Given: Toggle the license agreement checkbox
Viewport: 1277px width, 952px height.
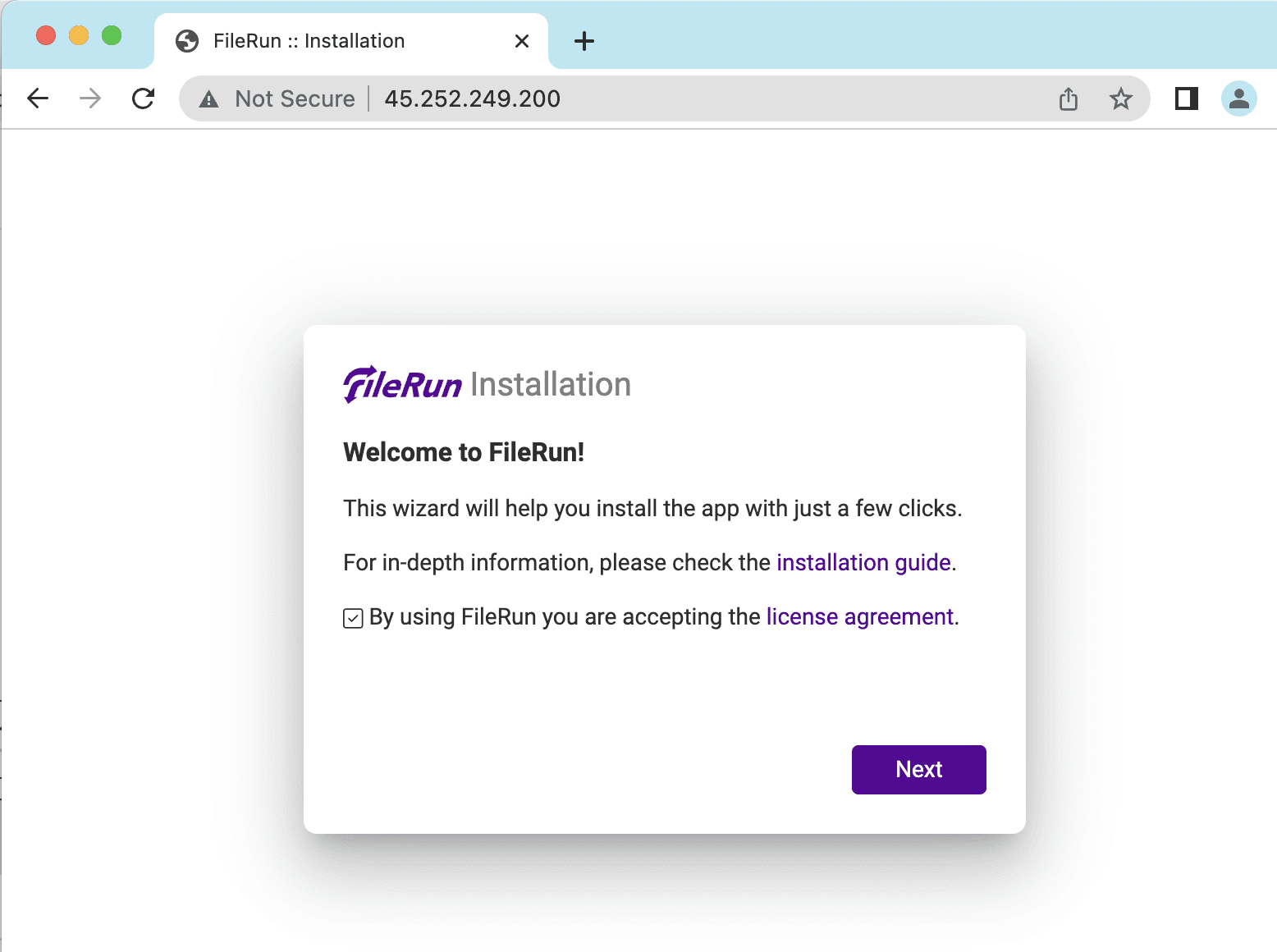Looking at the screenshot, I should tap(353, 618).
